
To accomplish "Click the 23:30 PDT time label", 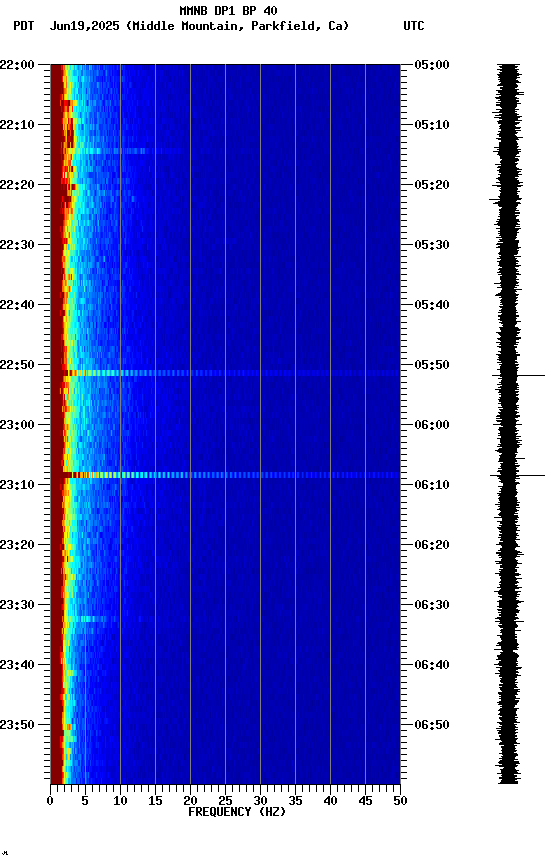I will (17, 605).
